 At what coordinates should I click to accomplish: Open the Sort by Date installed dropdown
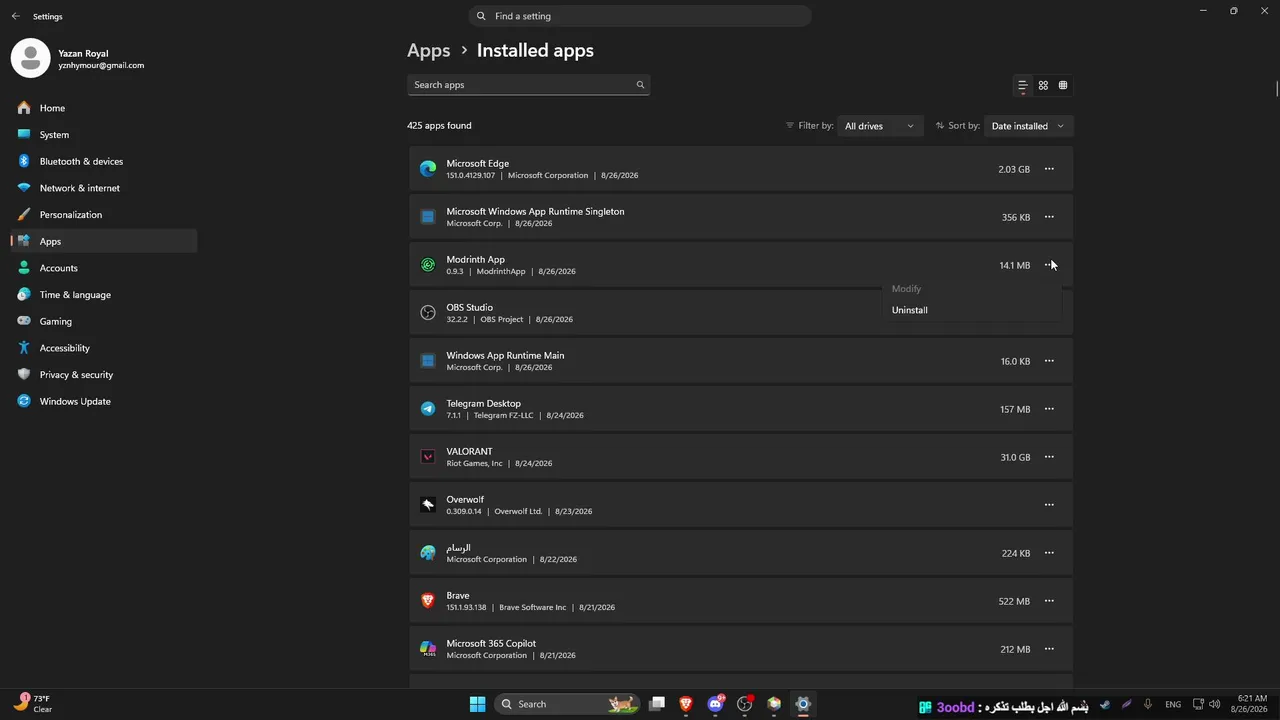click(1028, 126)
